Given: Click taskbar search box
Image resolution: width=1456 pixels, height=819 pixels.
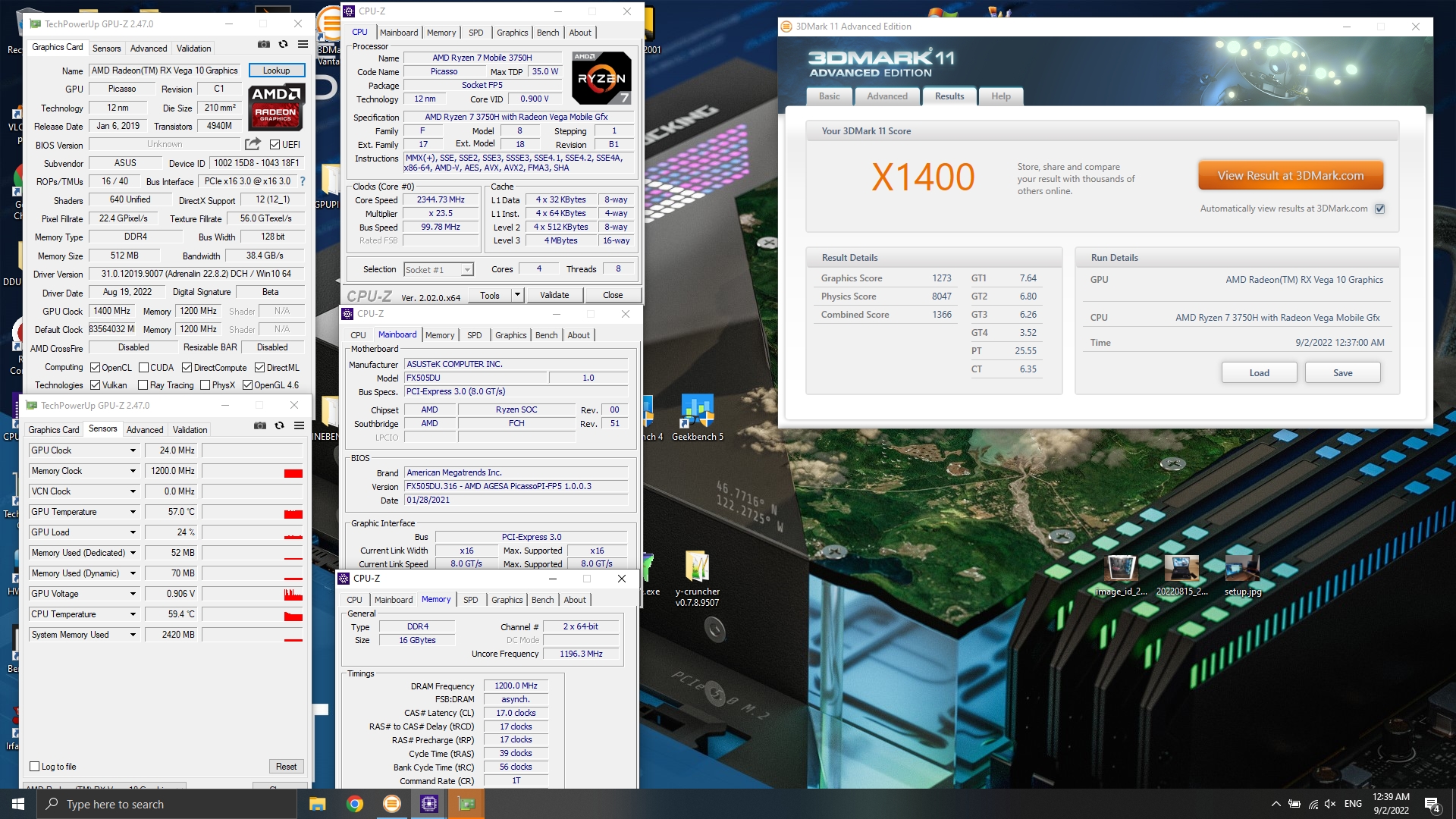Looking at the screenshot, I should click(x=168, y=804).
